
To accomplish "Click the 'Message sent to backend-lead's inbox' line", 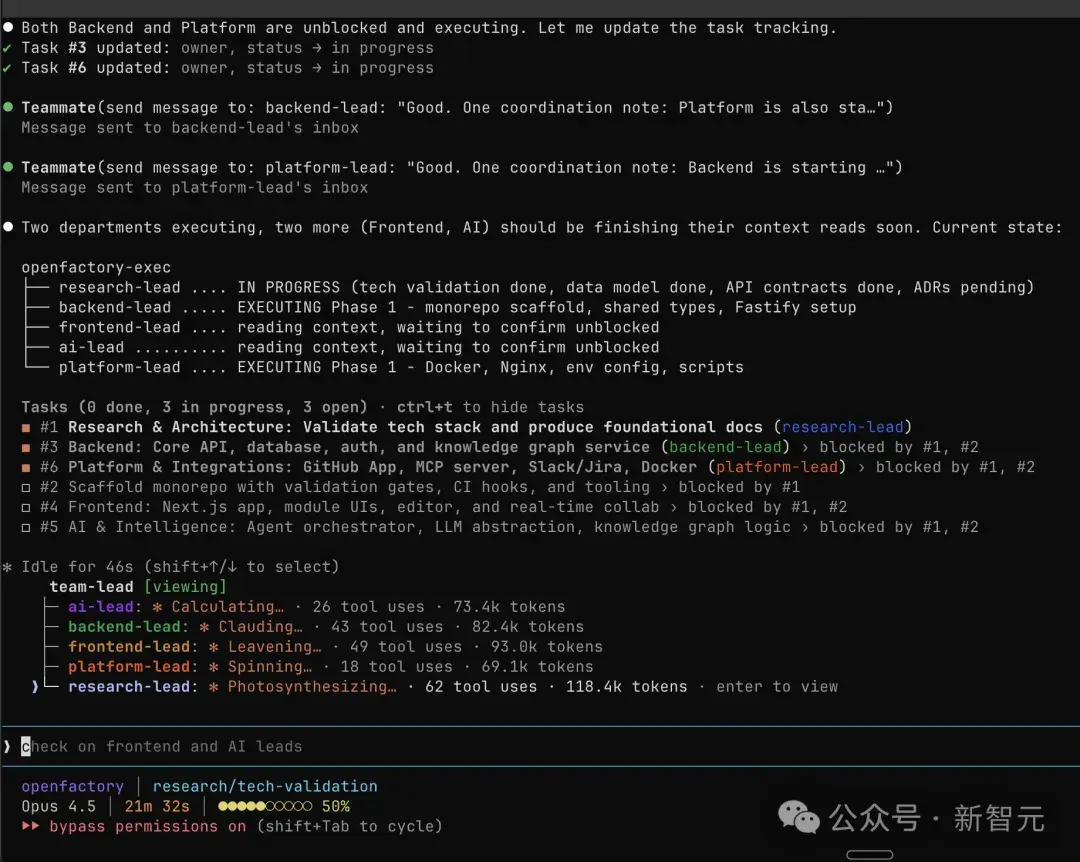I will [190, 127].
